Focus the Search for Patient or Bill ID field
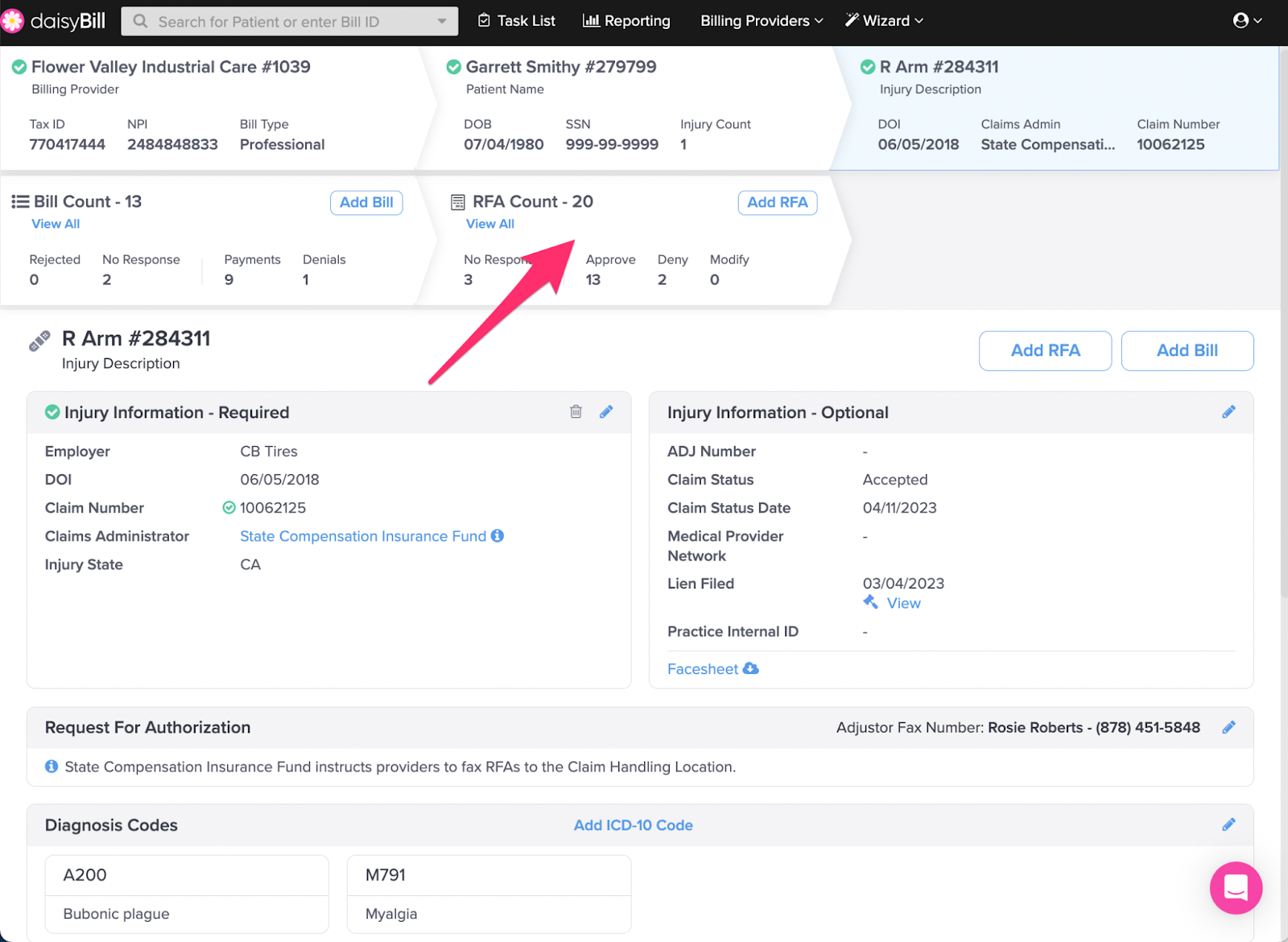 click(x=289, y=21)
